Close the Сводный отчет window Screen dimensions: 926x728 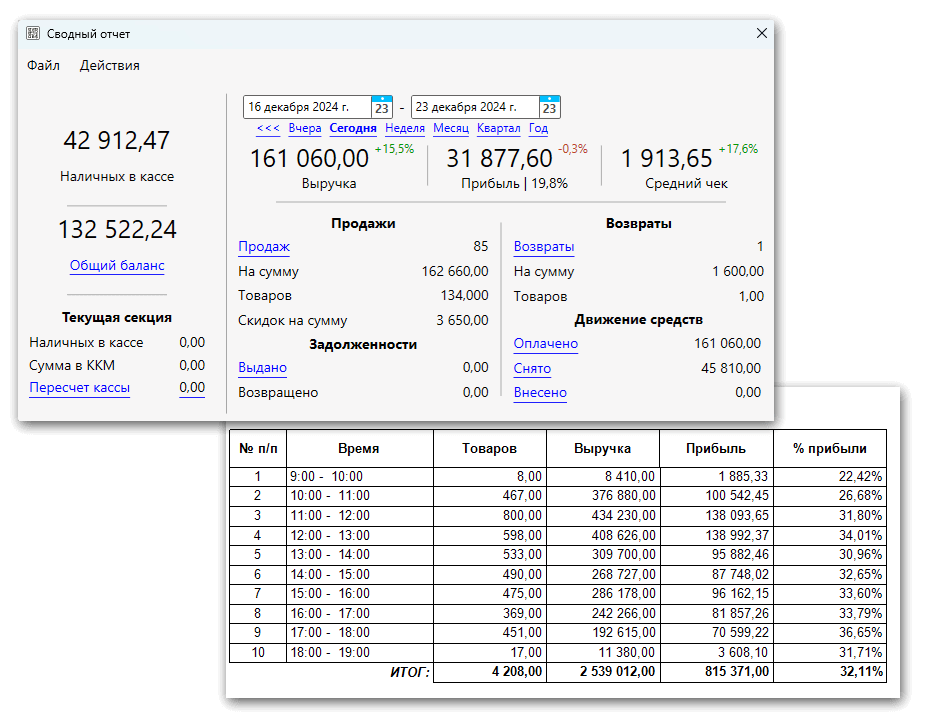(761, 34)
